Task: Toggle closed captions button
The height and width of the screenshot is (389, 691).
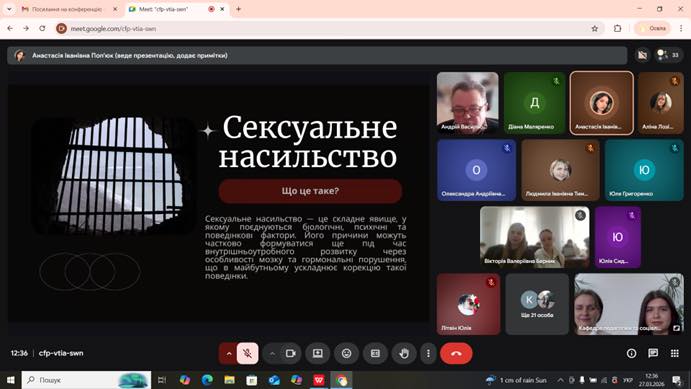Action: [375, 353]
